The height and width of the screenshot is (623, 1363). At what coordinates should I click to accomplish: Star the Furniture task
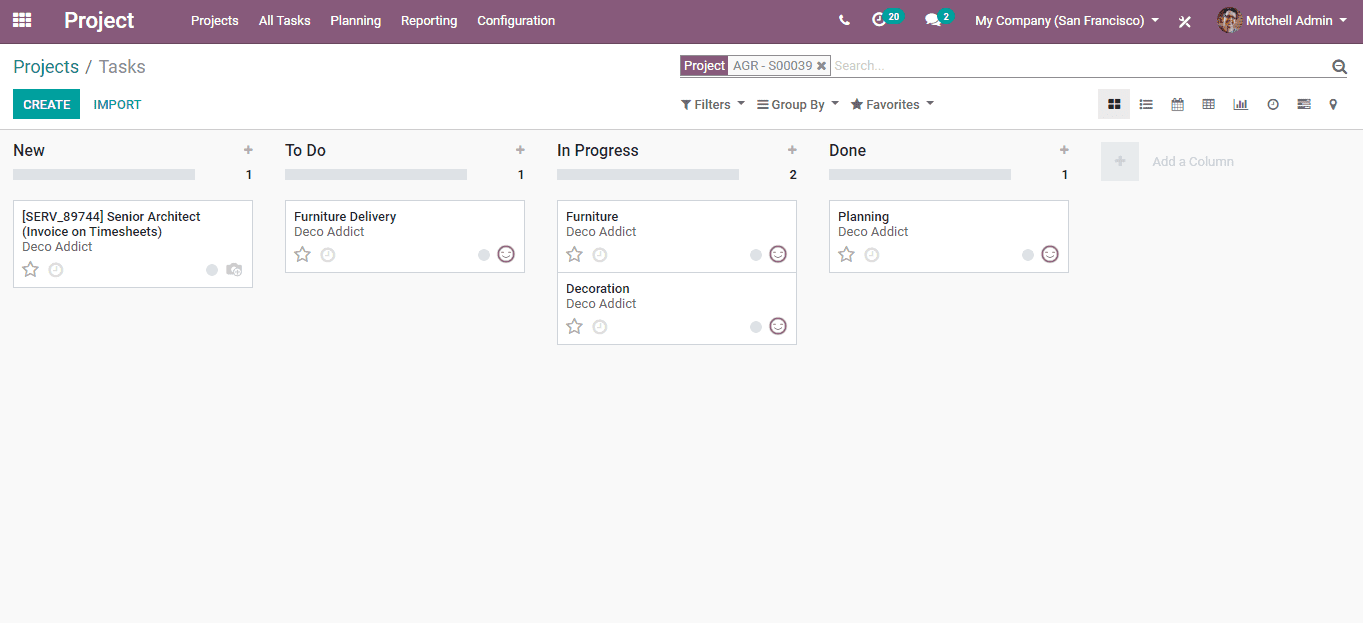[x=575, y=254]
